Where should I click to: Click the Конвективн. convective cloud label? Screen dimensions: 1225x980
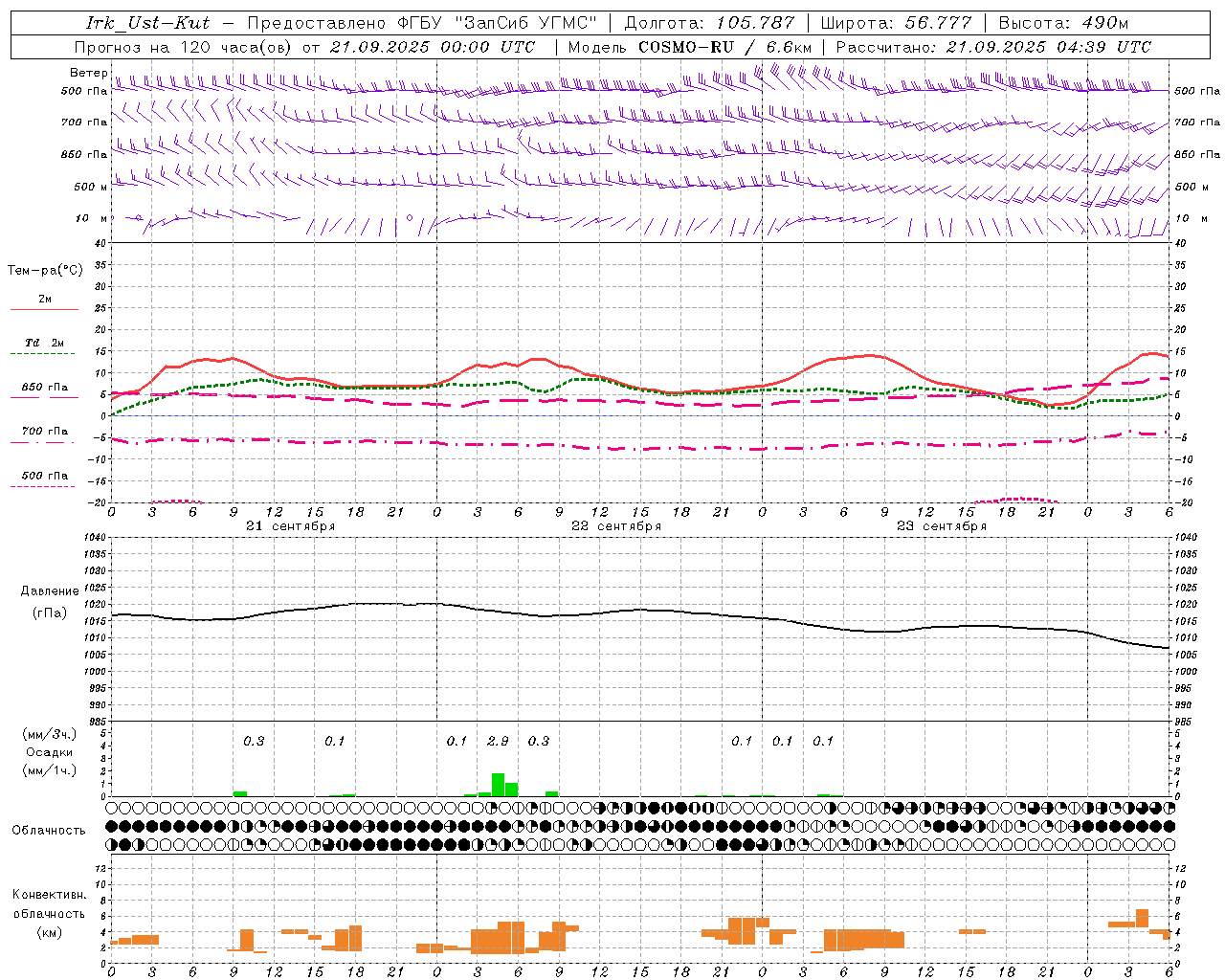pyautogui.click(x=50, y=895)
